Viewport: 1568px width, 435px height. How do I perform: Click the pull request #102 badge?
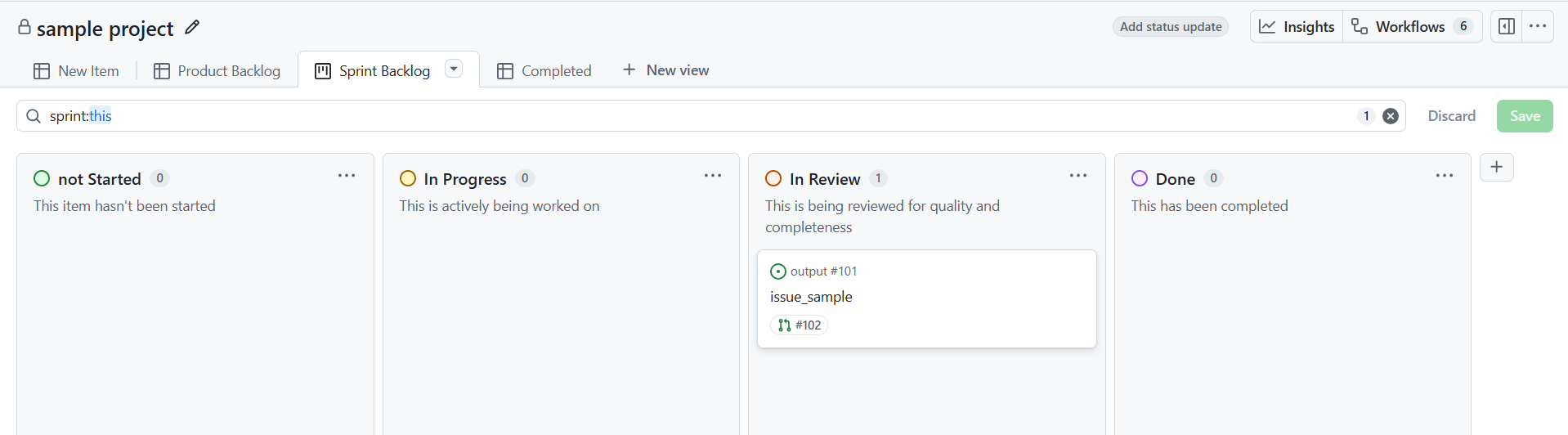tap(800, 325)
